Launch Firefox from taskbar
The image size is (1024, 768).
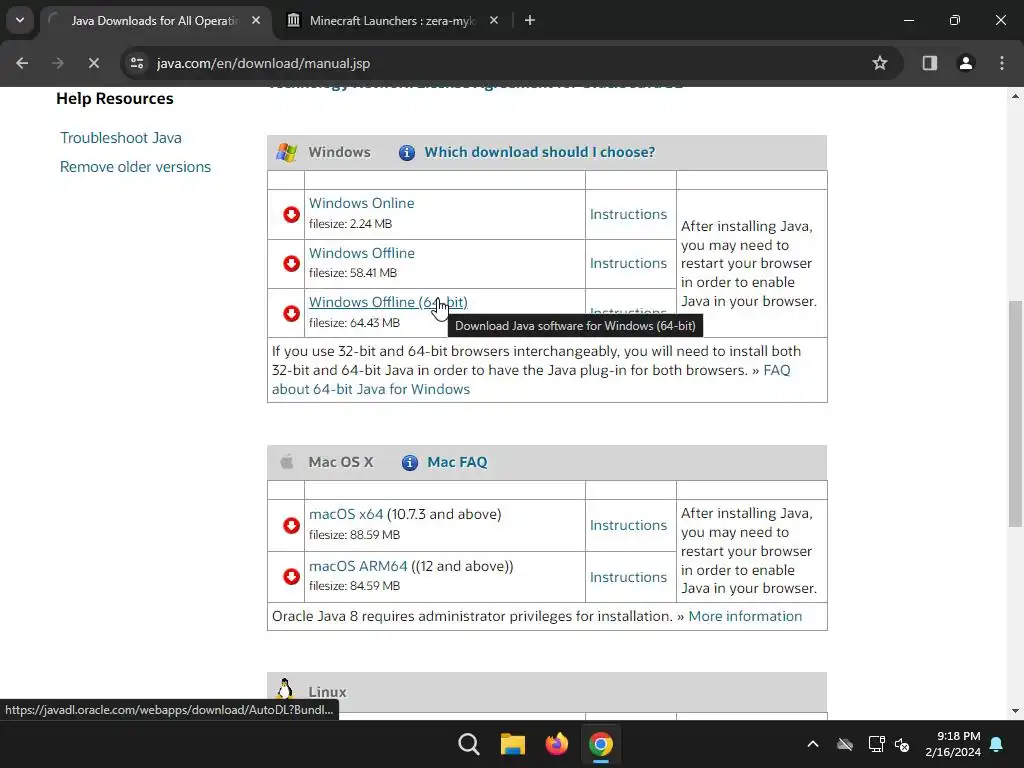(556, 744)
